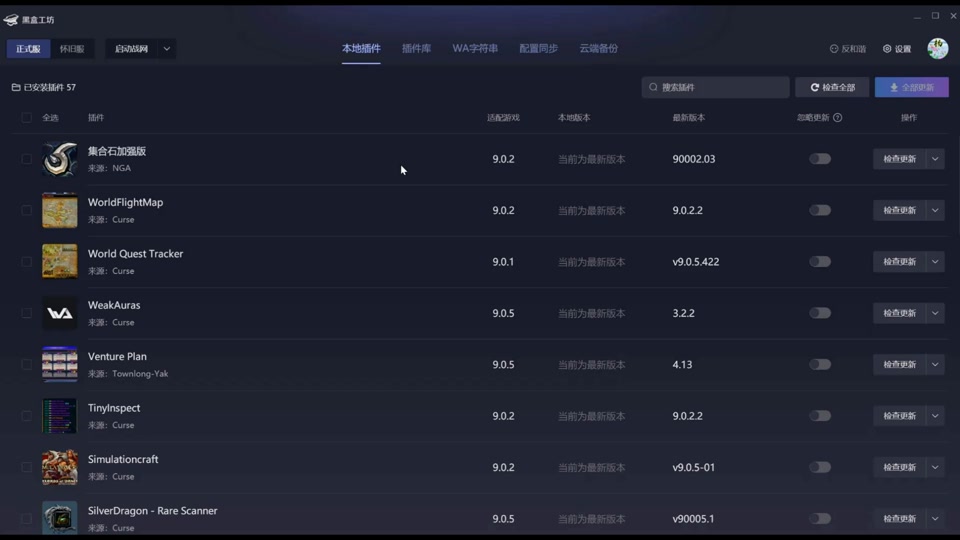
Task: Switch to 插件库 tab
Action: click(416, 48)
